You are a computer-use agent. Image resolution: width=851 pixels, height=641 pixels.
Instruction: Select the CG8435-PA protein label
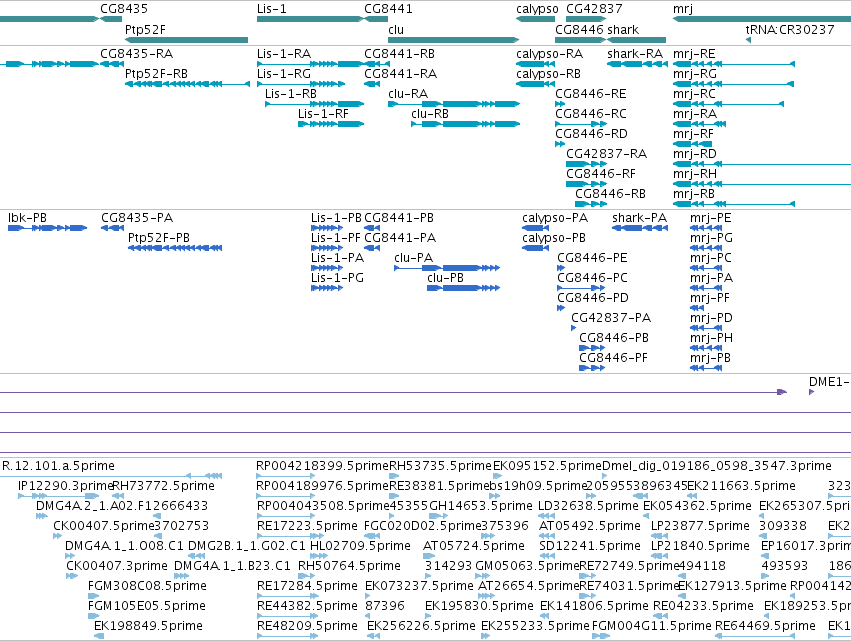coord(137,218)
